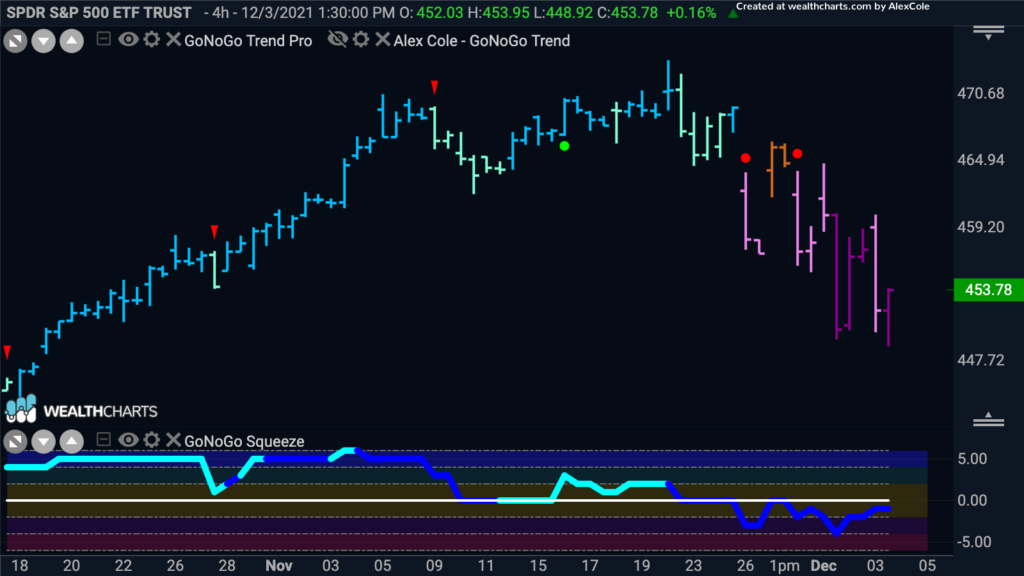Viewport: 1024px width, 576px height.
Task: Click the 447.72 price axis label
Action: (x=981, y=360)
